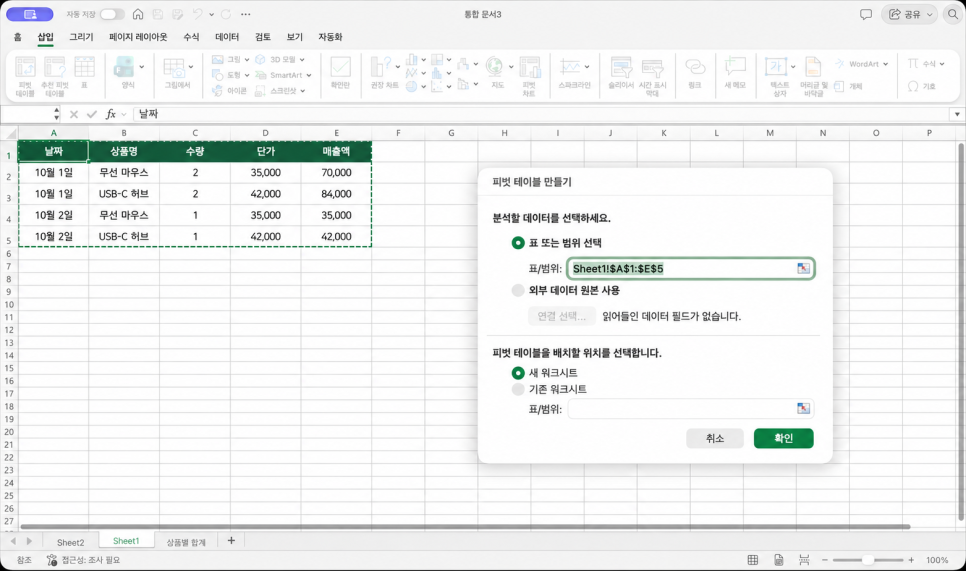Screen dimensions: 966x571
Task: Insert a table with the 표 icon
Action: coord(84,72)
